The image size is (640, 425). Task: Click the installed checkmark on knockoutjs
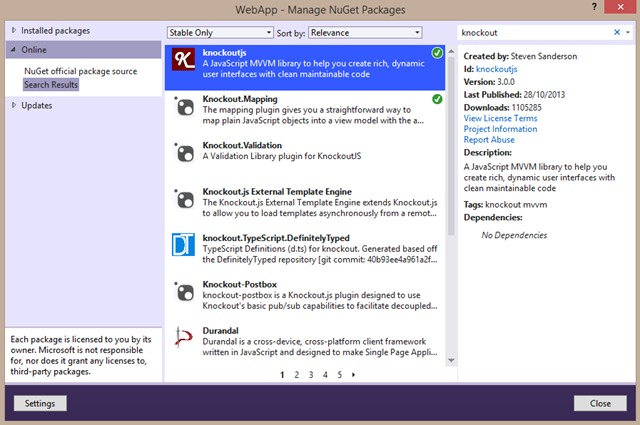click(437, 53)
